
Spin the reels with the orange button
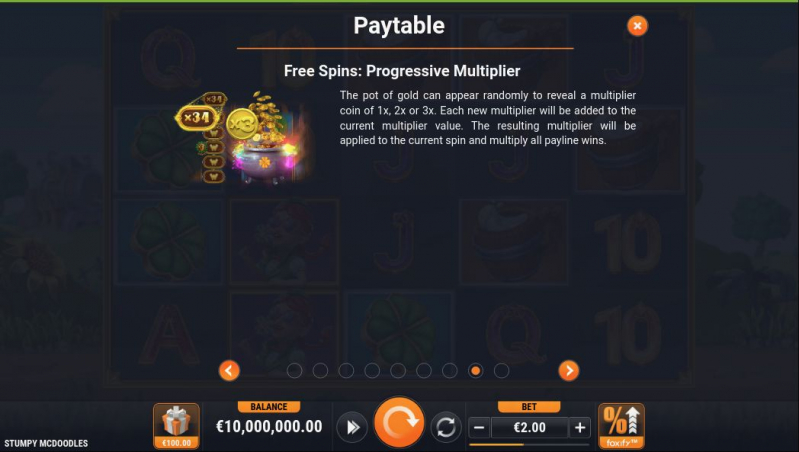click(399, 422)
